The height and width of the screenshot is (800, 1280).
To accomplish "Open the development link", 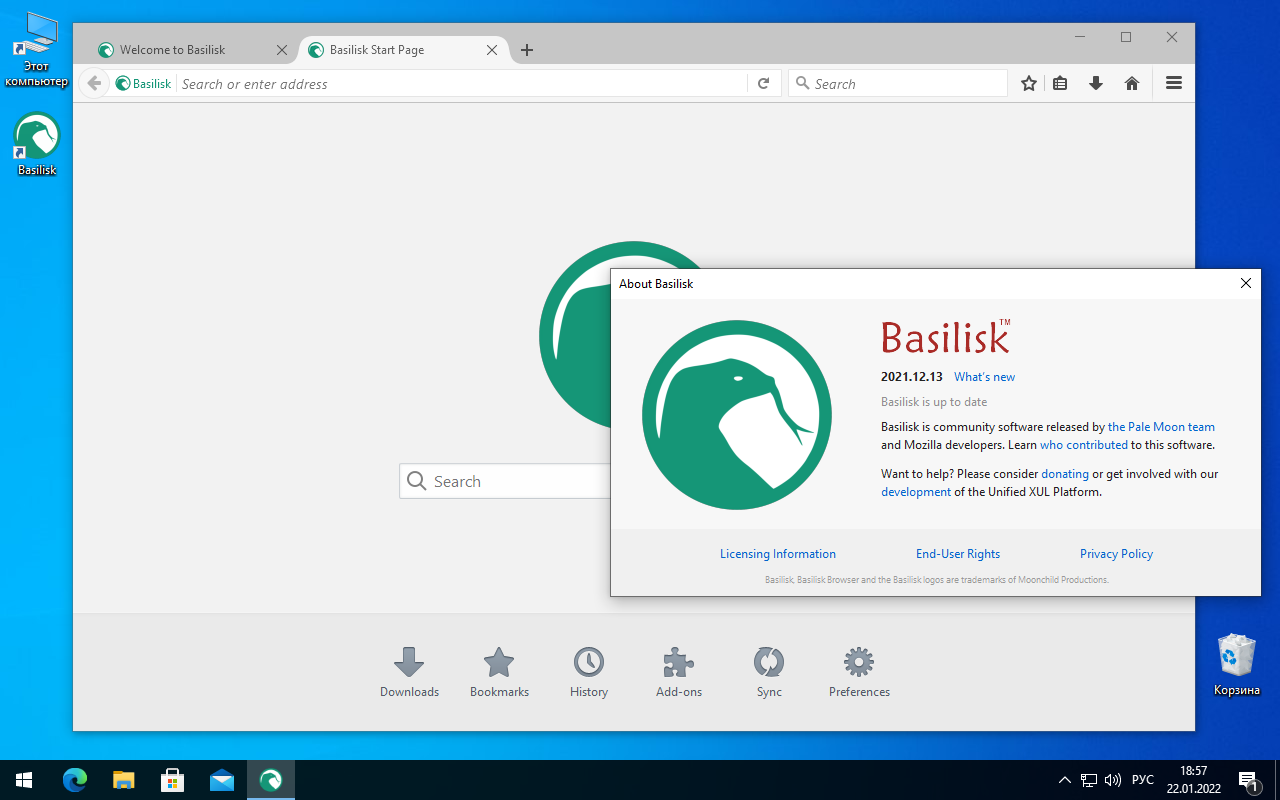I will 916,492.
